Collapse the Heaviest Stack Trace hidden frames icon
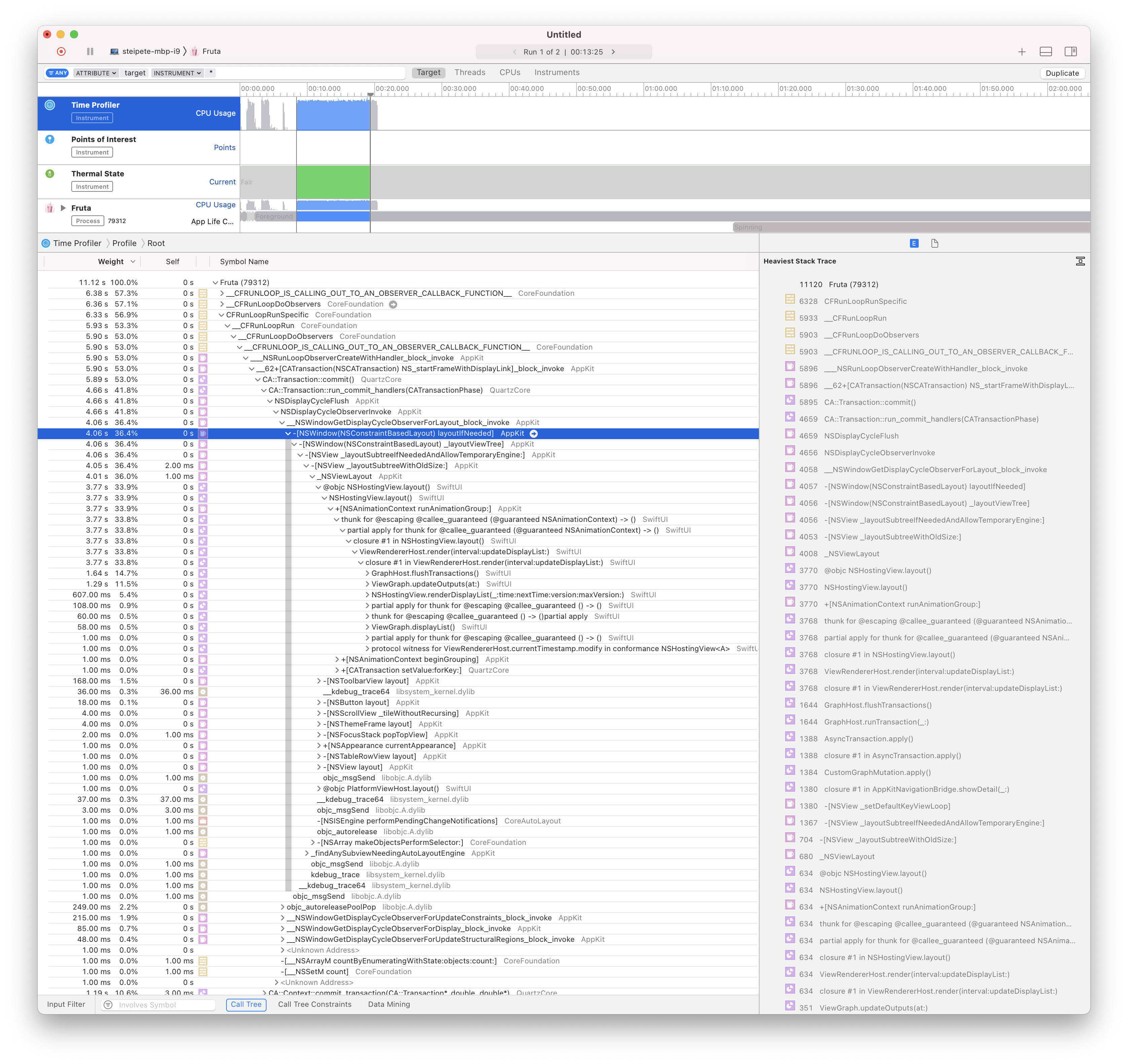 tap(1080, 261)
